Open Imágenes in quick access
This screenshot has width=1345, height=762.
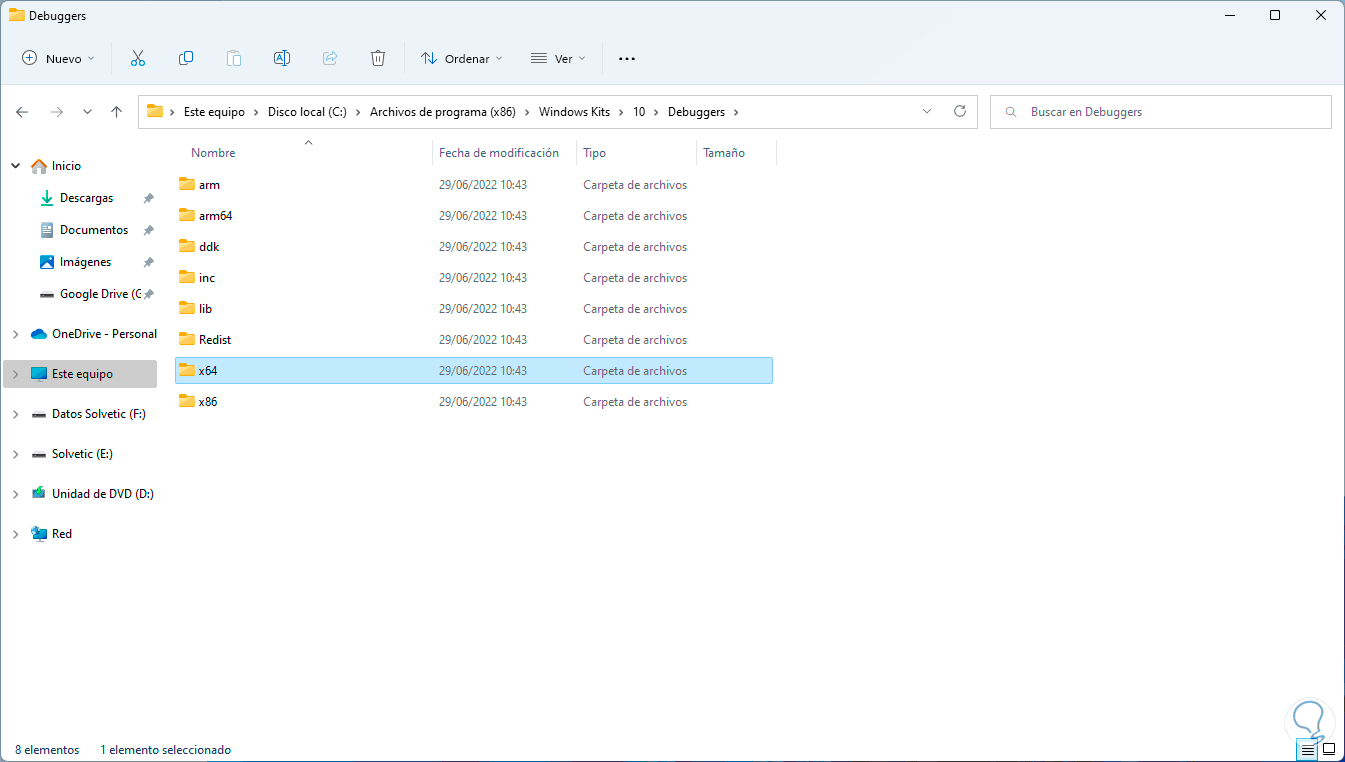tap(85, 262)
